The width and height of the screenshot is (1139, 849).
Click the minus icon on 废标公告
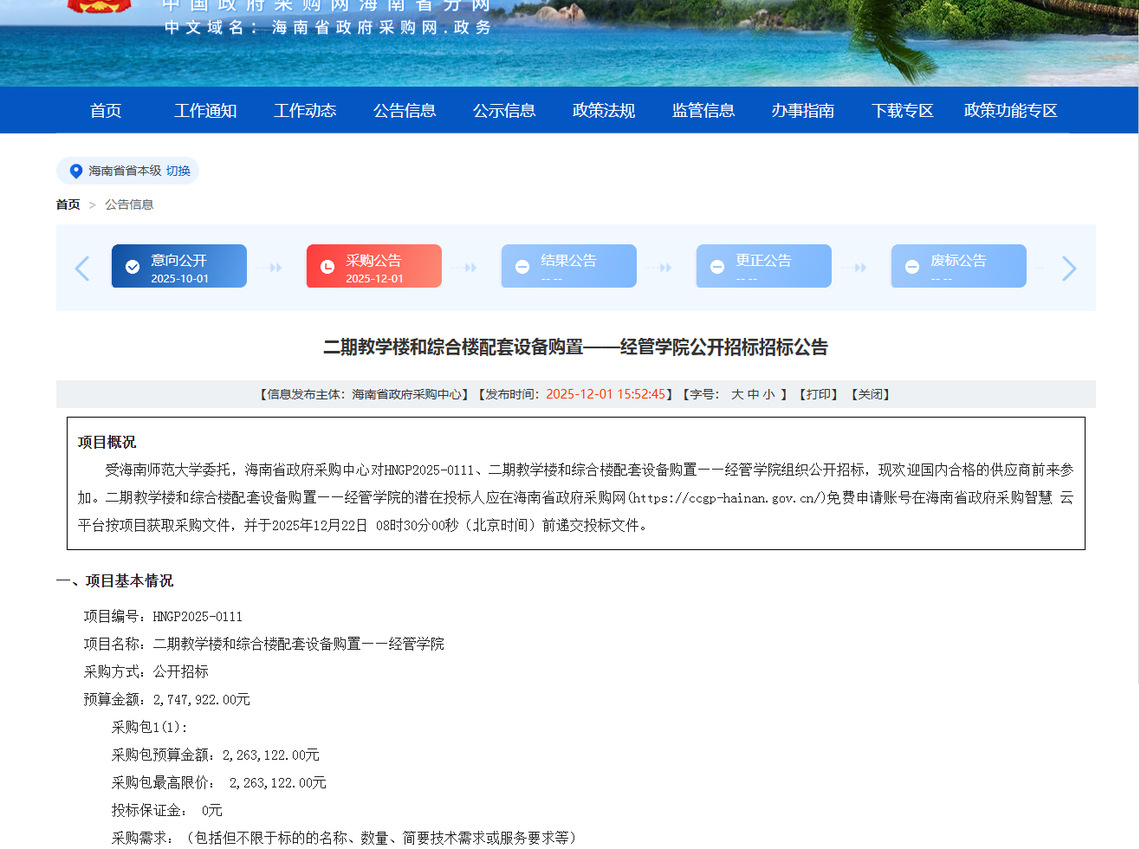point(912,267)
